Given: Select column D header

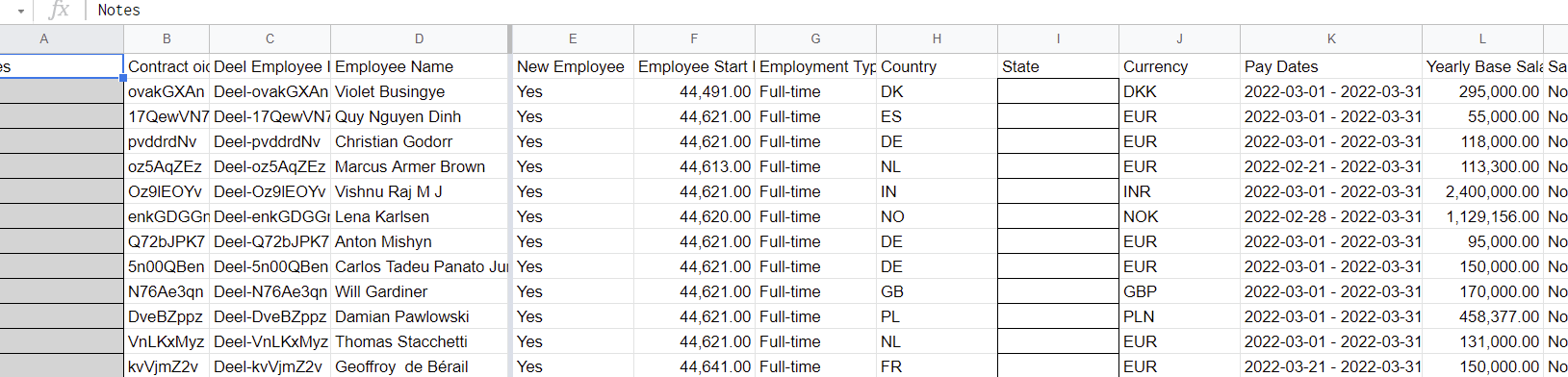Looking at the screenshot, I should click(419, 39).
